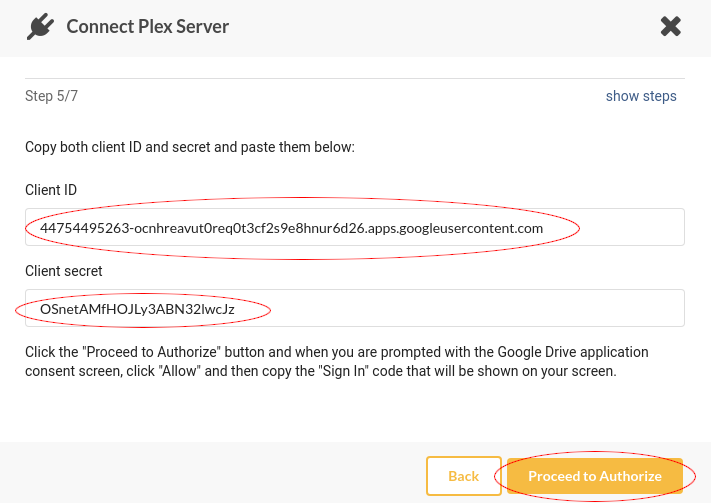This screenshot has height=503, width=711.
Task: Open the show steps link
Action: [x=641, y=96]
